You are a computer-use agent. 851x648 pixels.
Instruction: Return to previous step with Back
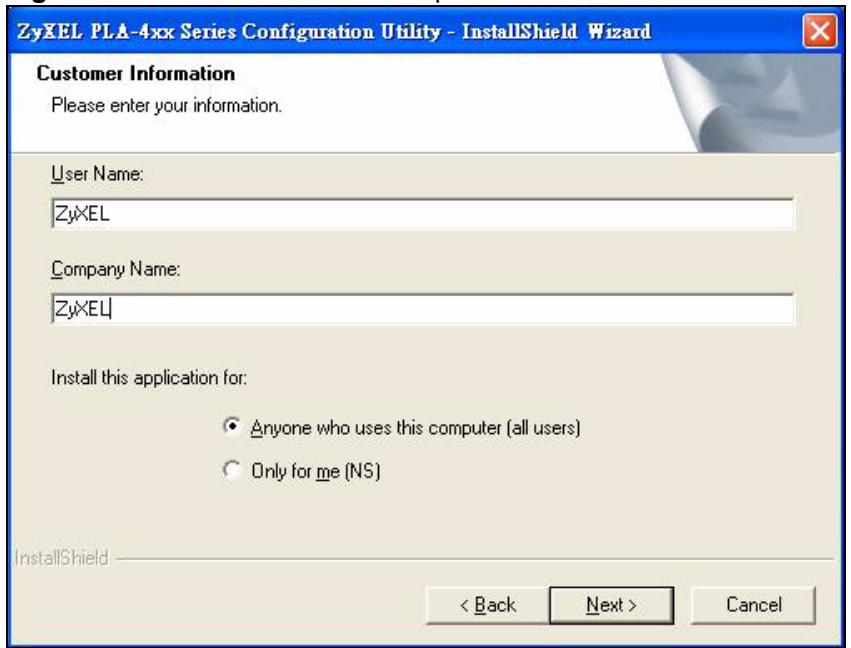click(487, 605)
